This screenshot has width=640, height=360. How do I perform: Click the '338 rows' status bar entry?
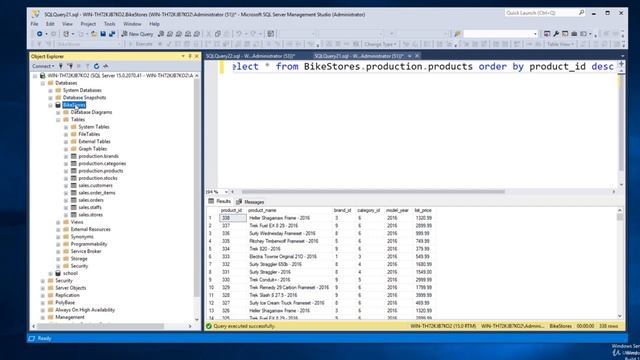pos(609,326)
